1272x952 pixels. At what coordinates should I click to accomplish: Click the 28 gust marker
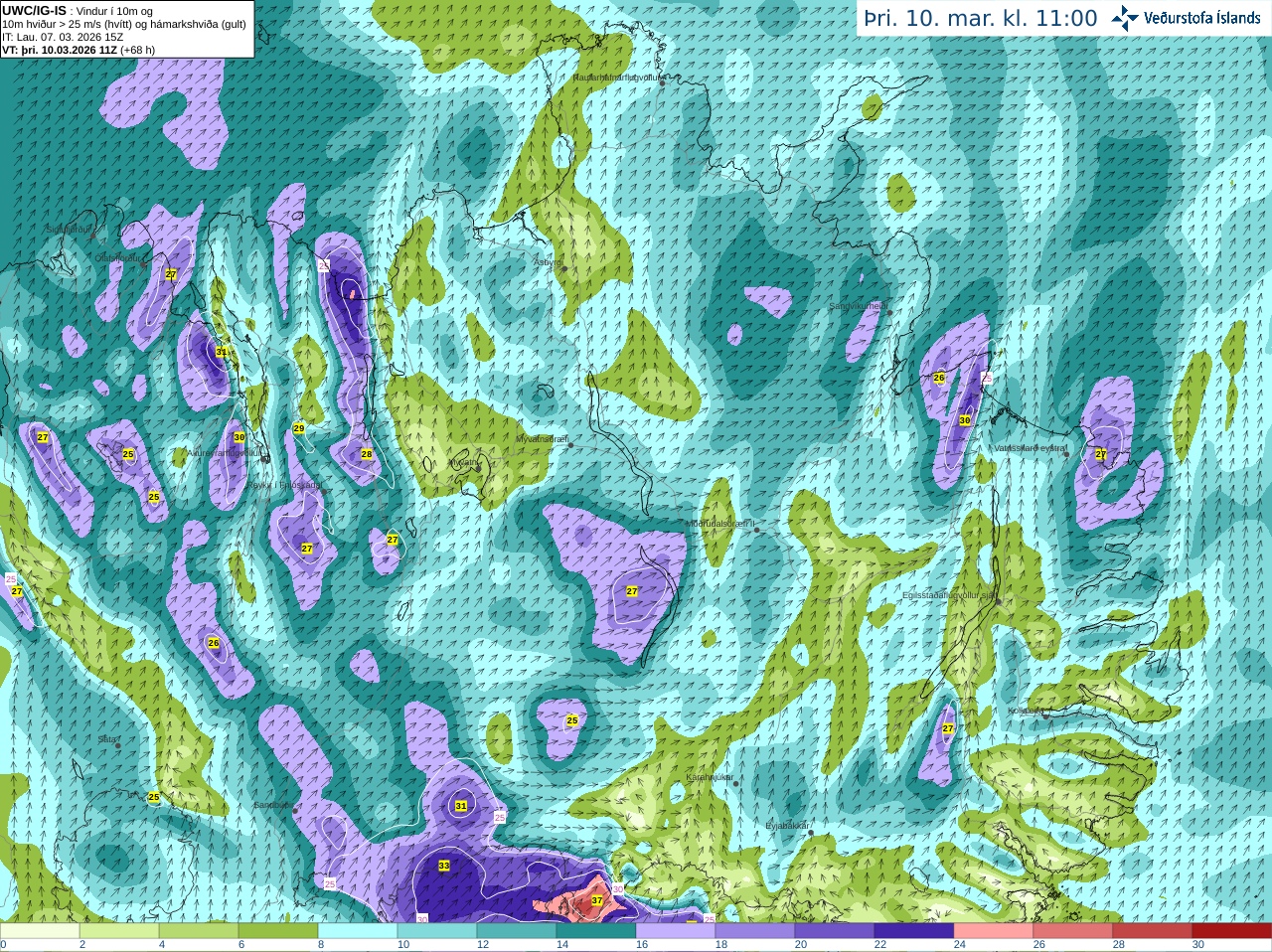coord(367,454)
